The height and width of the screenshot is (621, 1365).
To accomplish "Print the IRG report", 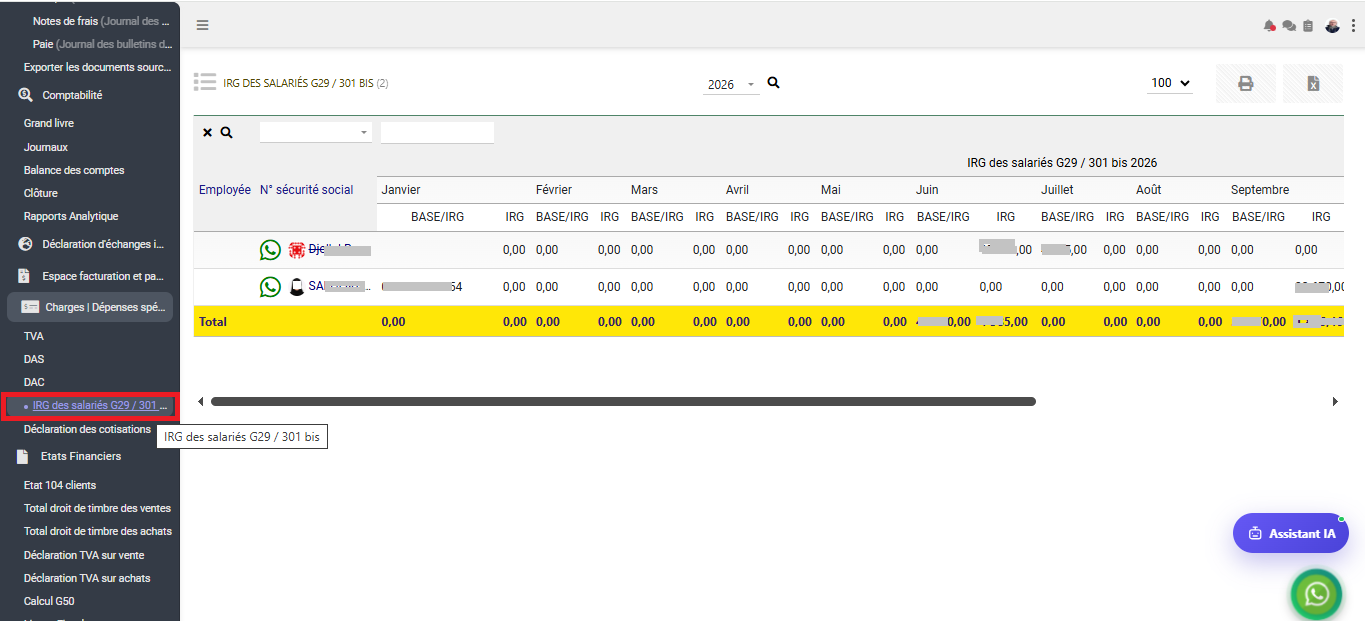I will (1246, 84).
